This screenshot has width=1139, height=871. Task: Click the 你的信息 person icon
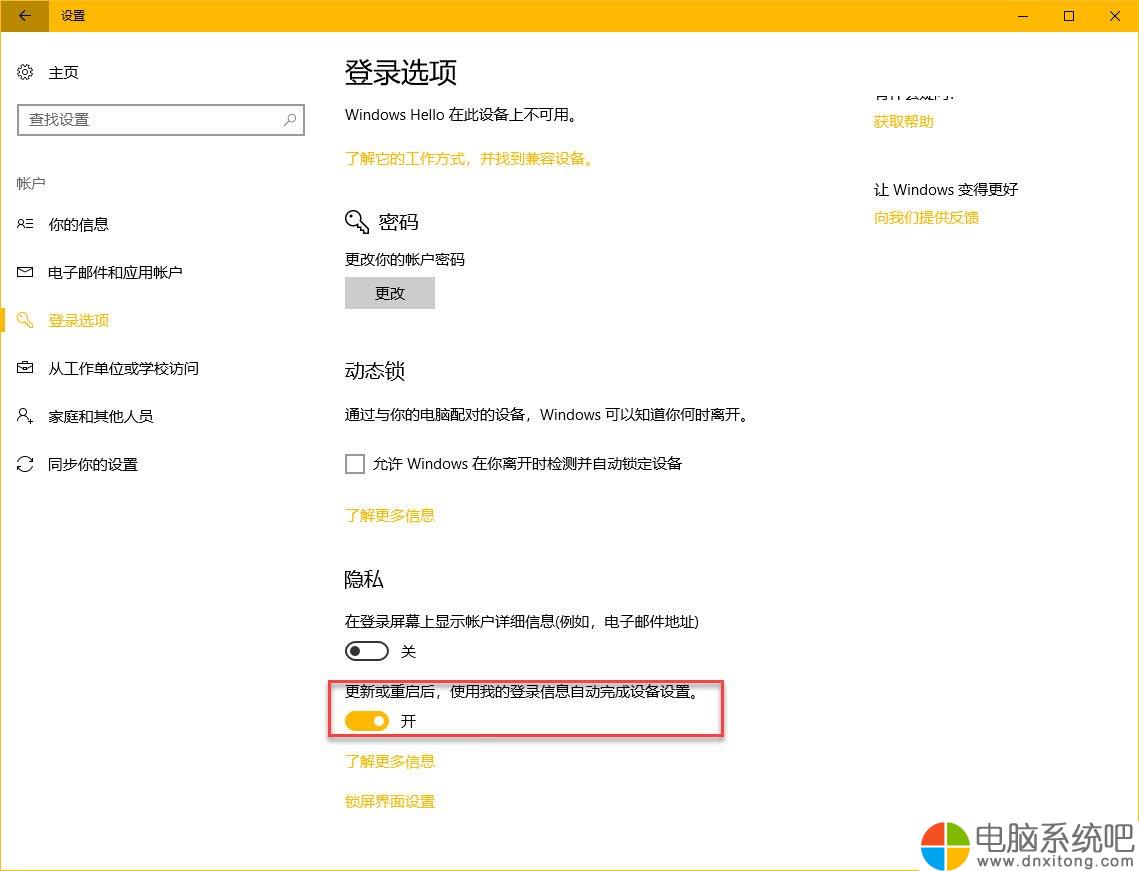pyautogui.click(x=25, y=224)
